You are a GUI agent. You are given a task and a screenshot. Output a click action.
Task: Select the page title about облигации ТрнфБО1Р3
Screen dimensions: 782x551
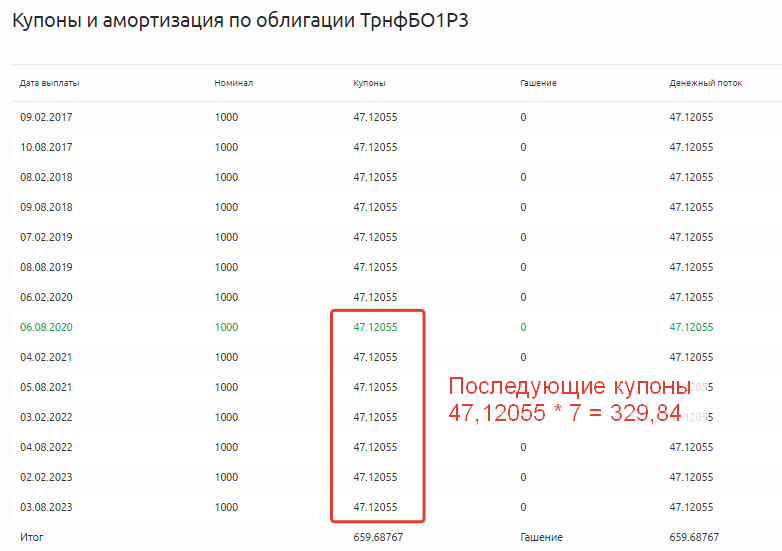pyautogui.click(x=239, y=22)
